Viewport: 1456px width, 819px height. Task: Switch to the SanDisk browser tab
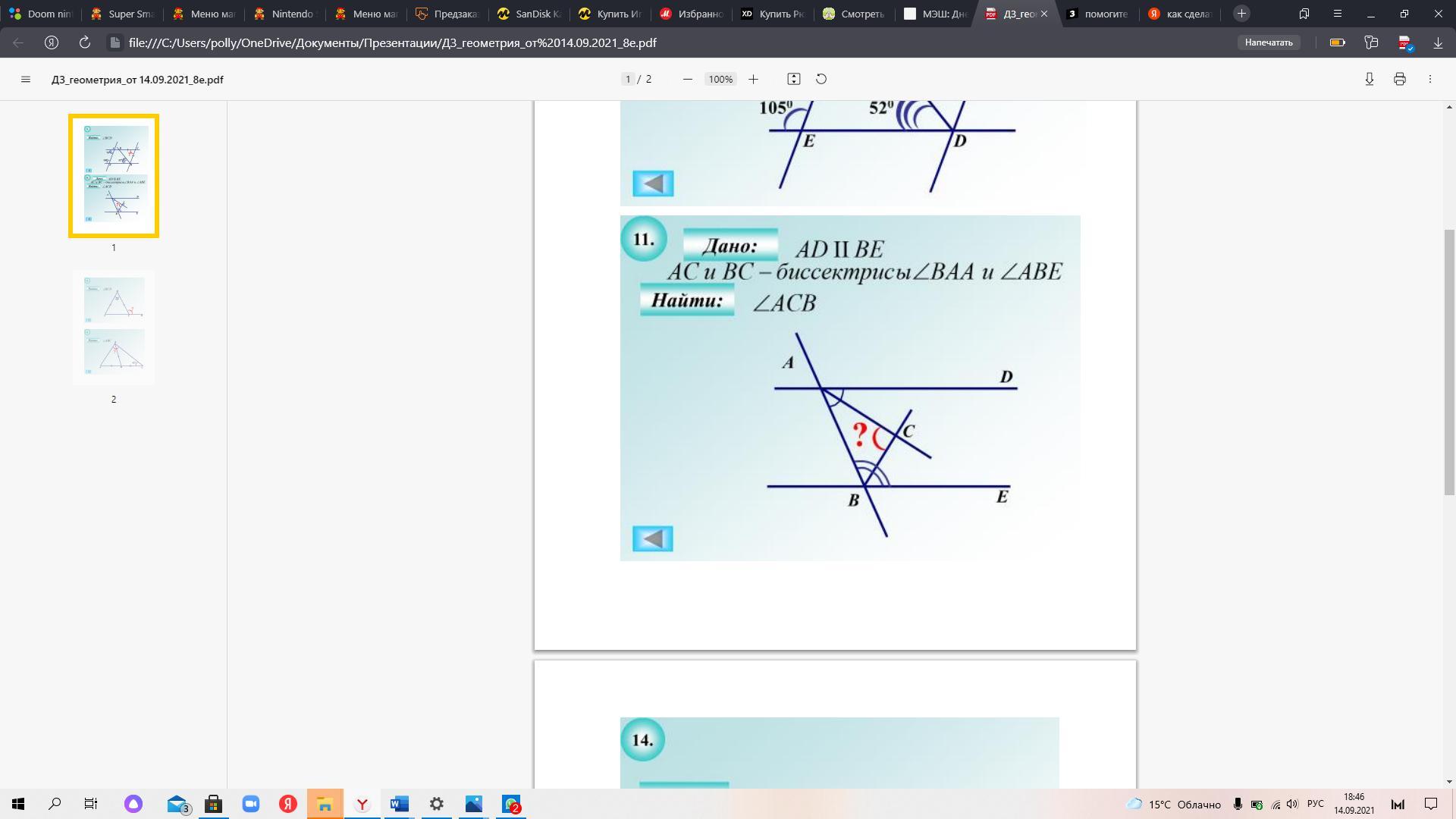[x=529, y=14]
